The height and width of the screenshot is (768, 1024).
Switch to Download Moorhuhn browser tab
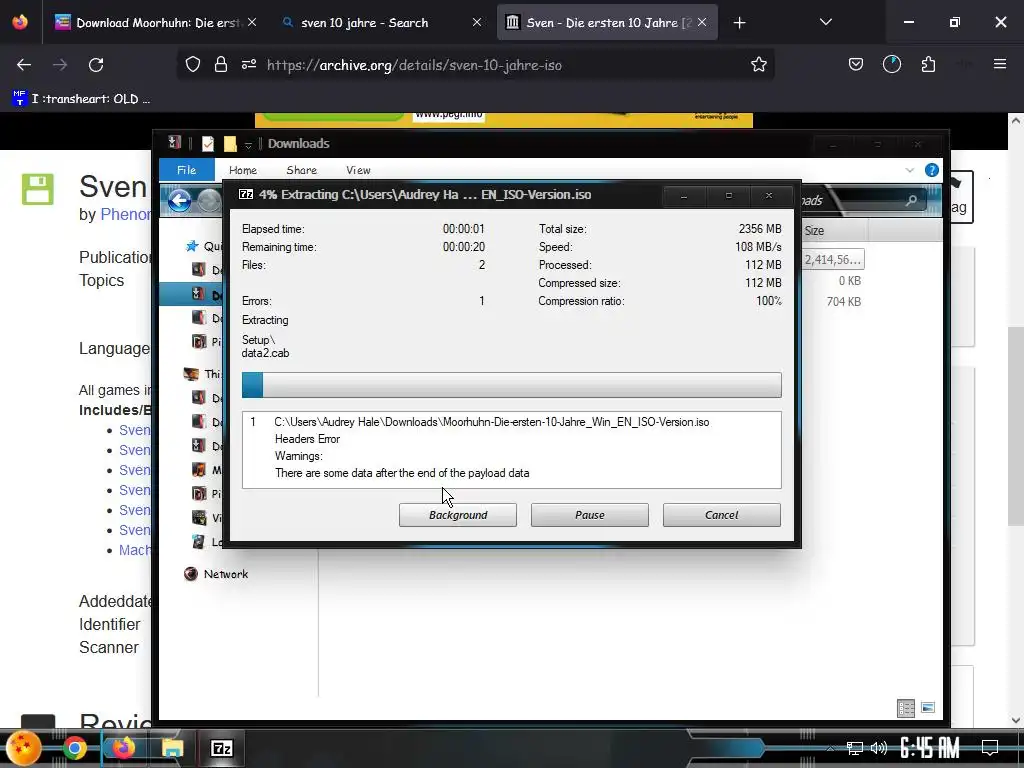[x=157, y=23]
